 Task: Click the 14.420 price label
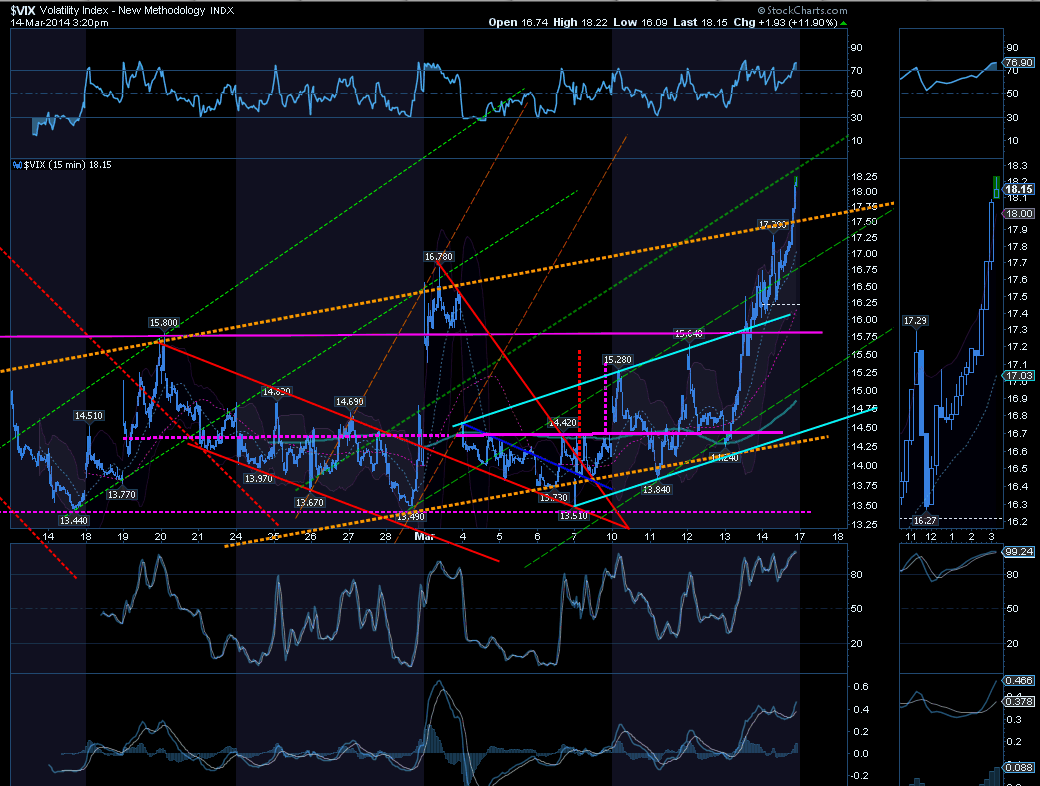click(562, 423)
